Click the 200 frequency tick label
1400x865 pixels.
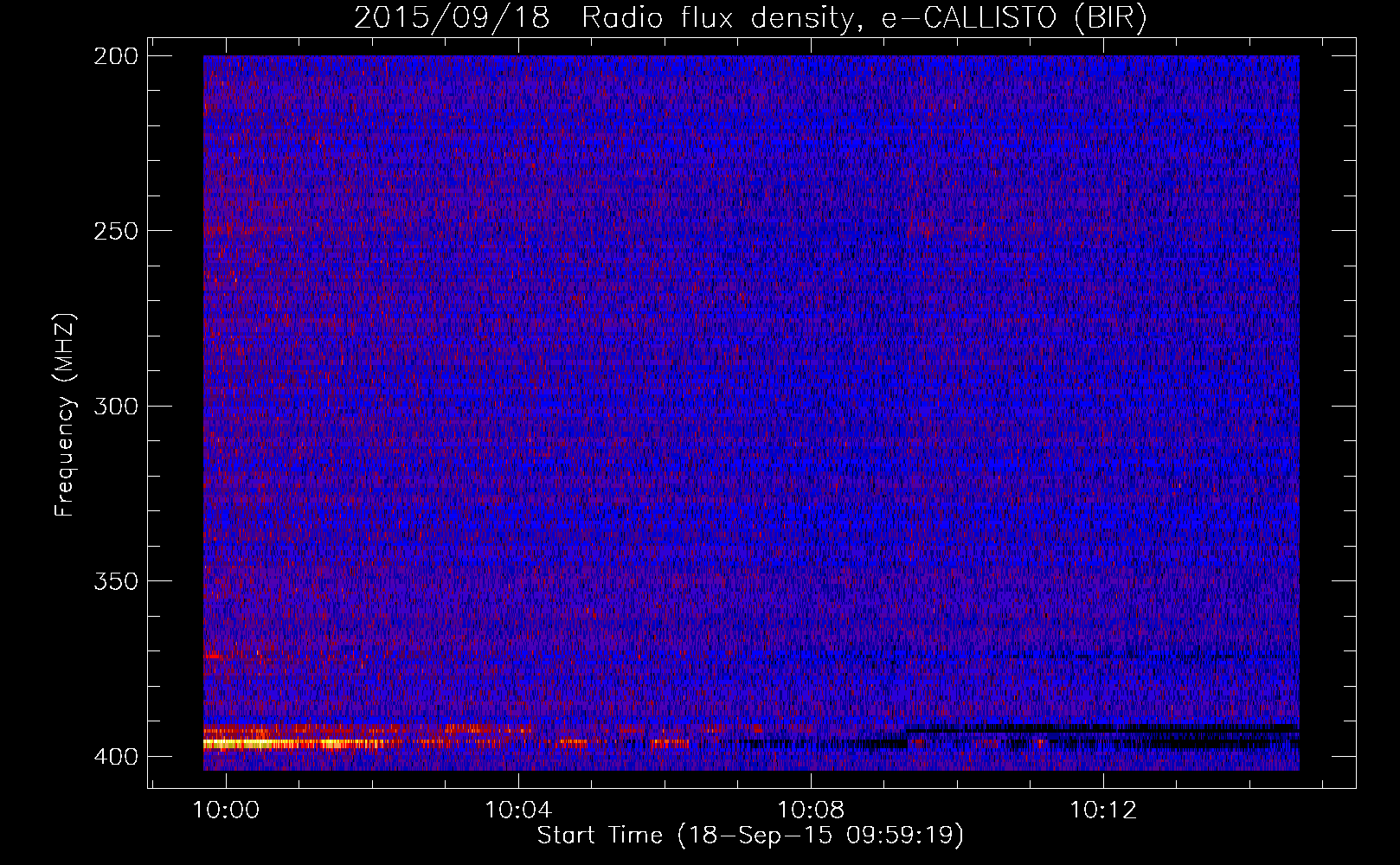coord(115,56)
